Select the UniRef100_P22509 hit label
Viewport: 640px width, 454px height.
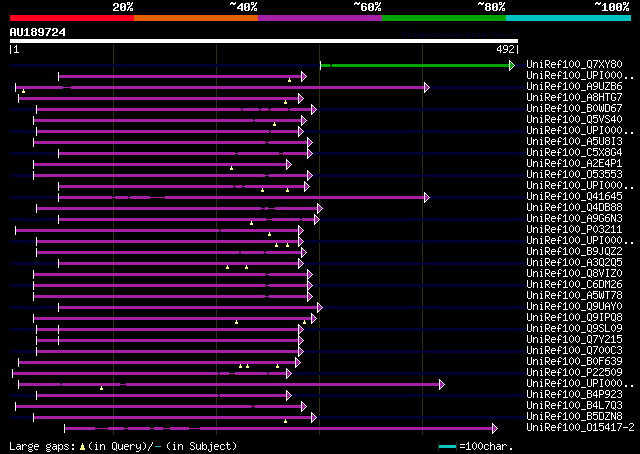574,372
